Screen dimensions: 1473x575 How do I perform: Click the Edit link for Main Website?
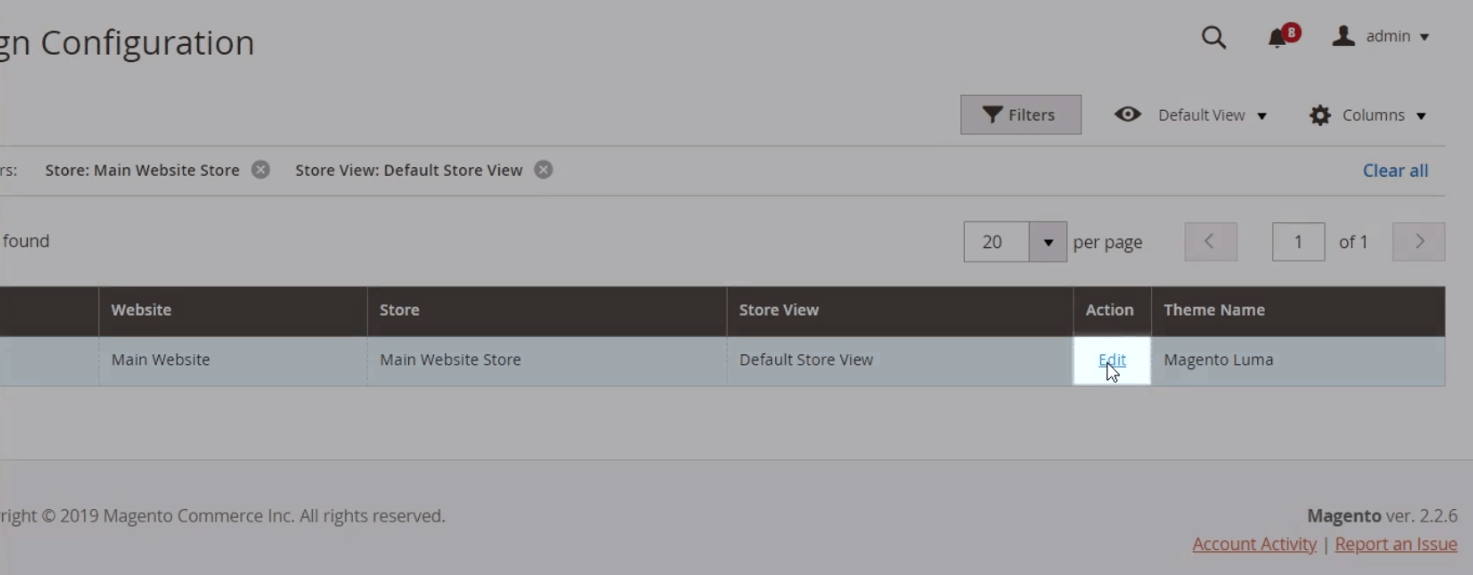[1111, 360]
